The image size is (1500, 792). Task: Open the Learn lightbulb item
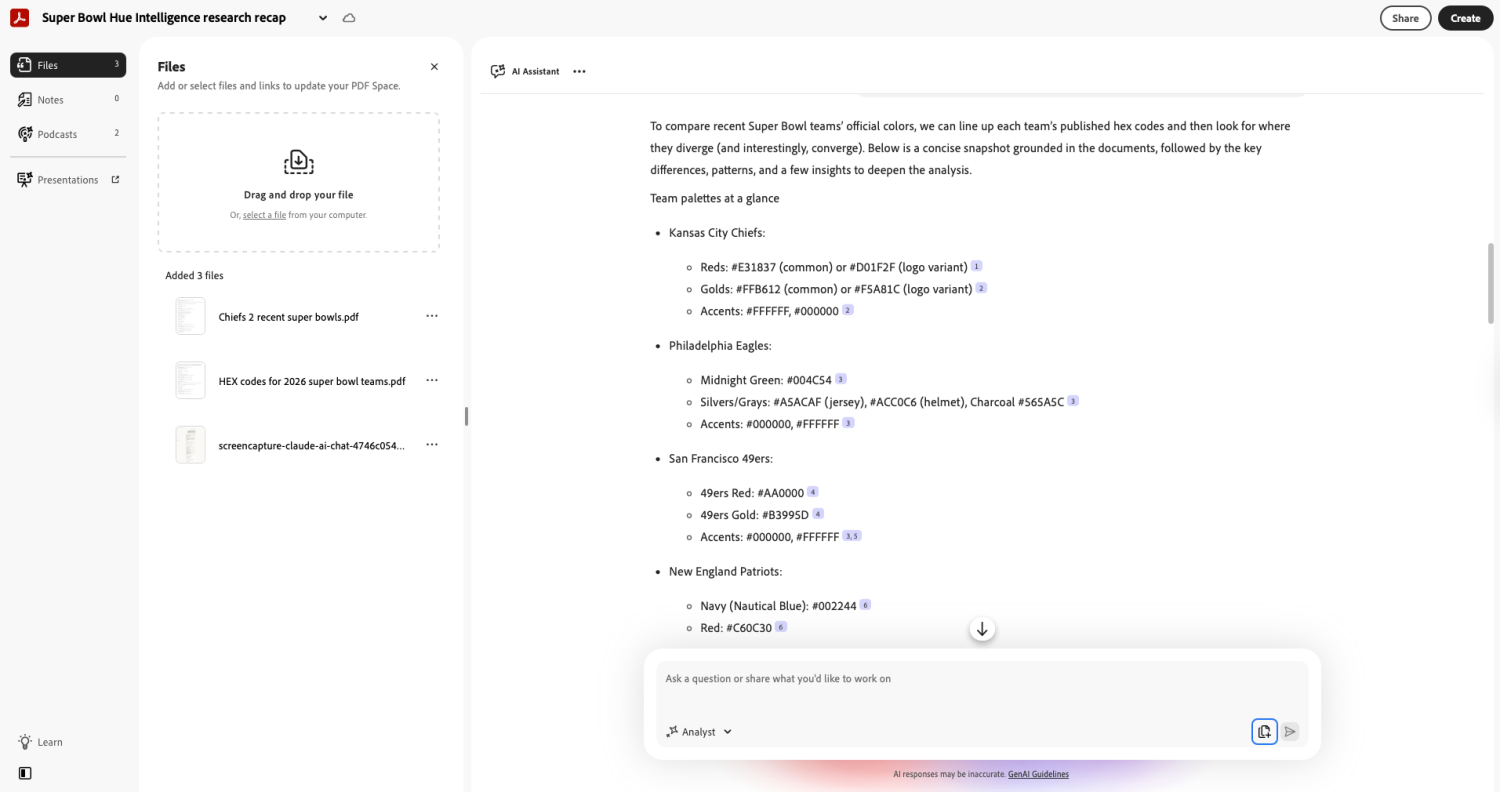41,742
